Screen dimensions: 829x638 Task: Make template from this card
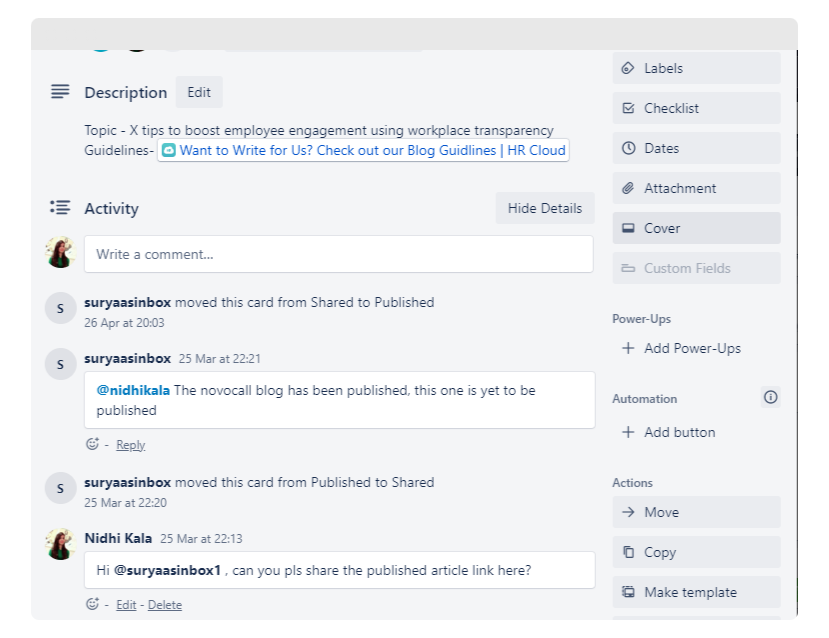696,592
